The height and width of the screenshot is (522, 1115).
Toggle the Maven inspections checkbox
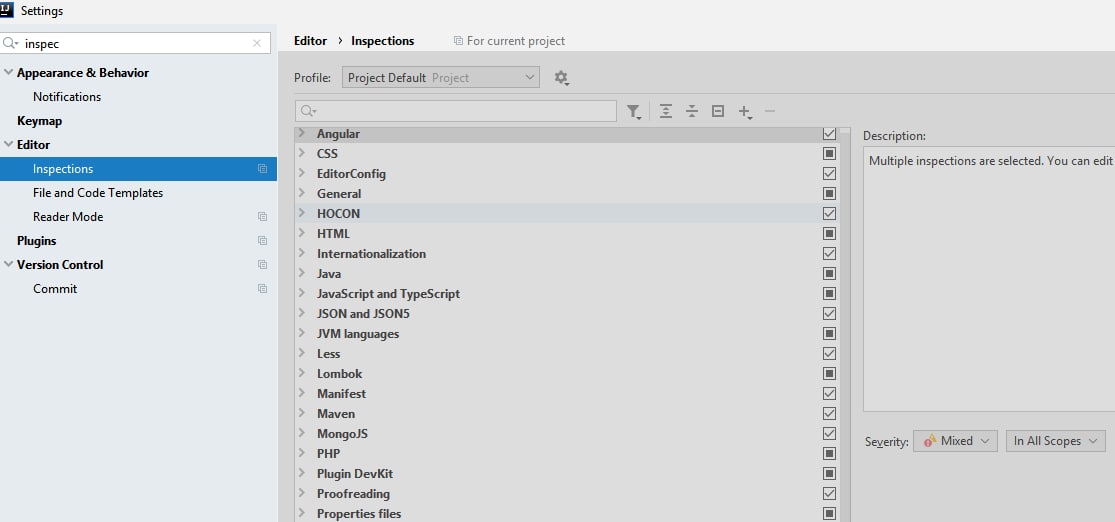point(829,414)
